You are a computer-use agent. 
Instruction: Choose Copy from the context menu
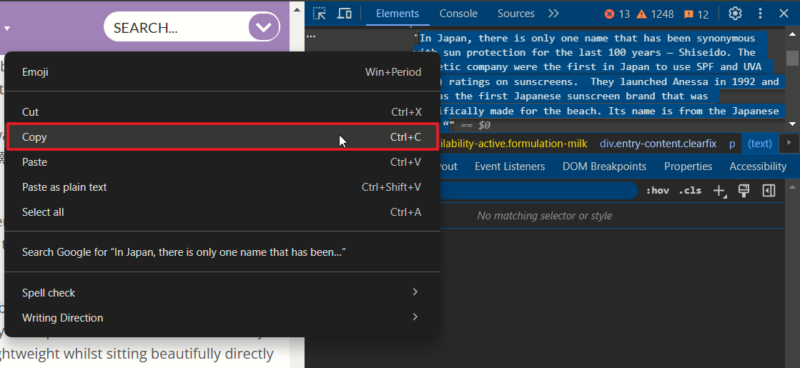tap(222, 137)
